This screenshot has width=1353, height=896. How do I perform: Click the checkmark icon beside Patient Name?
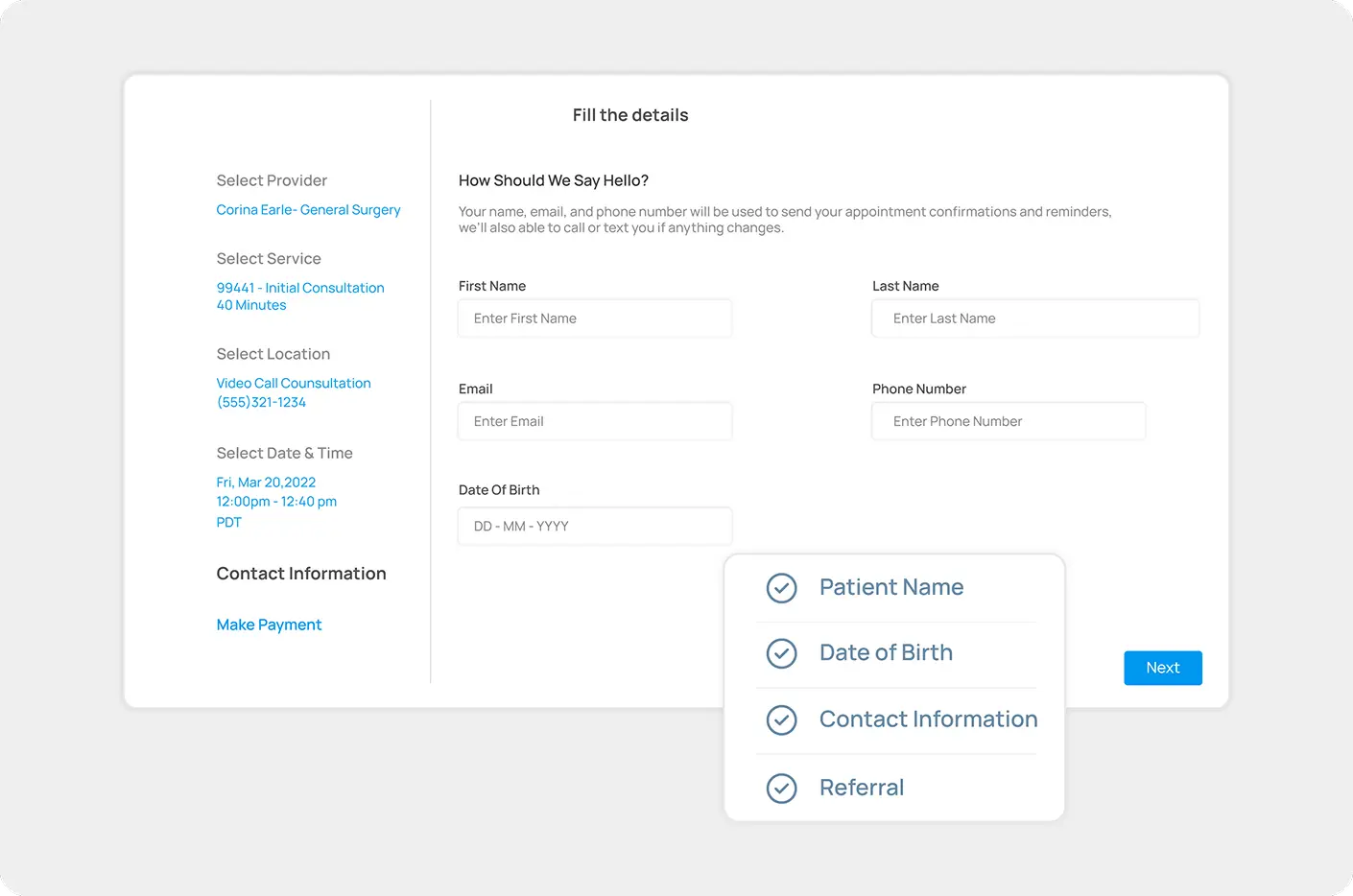(x=781, y=588)
